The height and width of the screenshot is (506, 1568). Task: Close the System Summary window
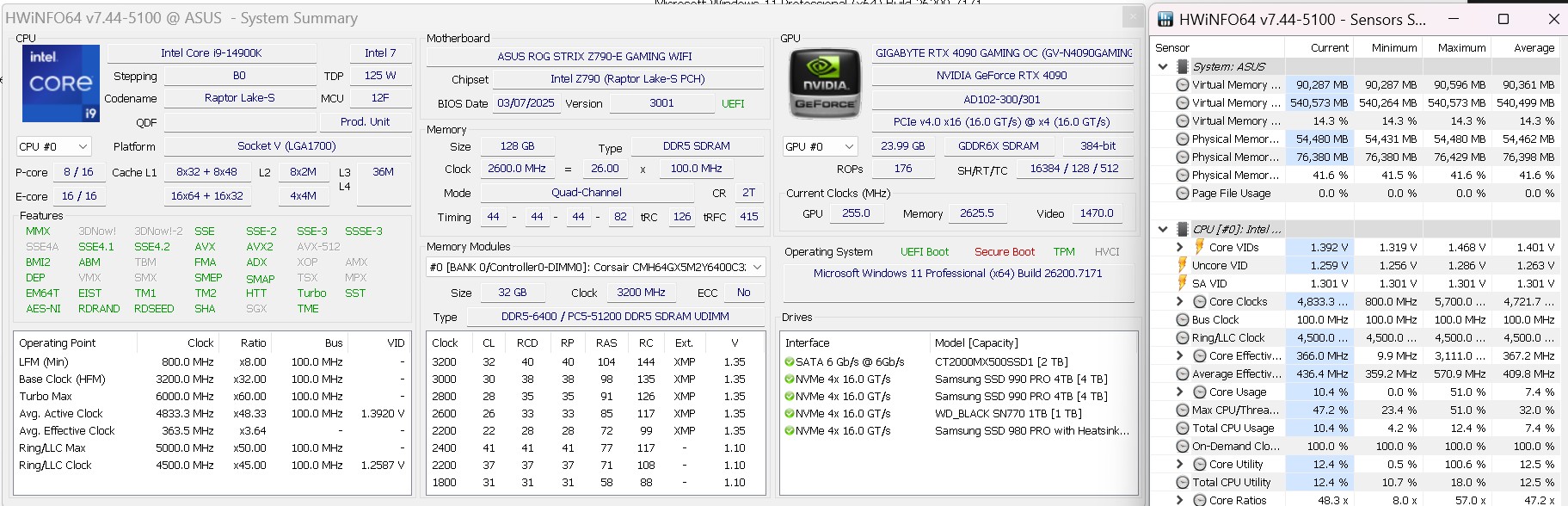tap(1134, 17)
